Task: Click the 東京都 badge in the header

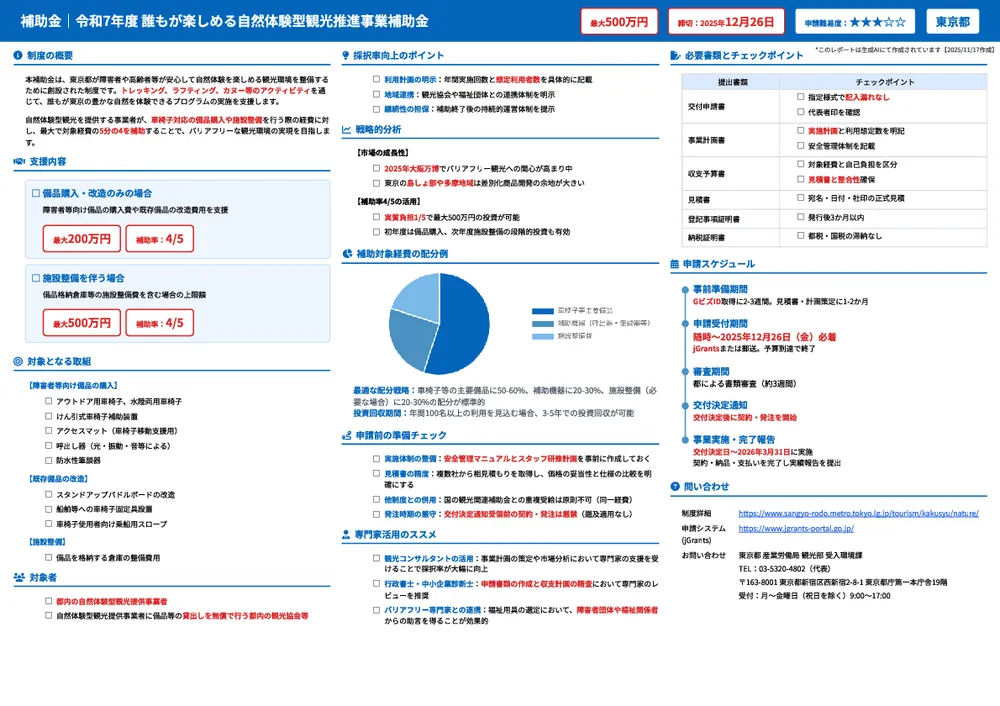Action: coord(952,21)
